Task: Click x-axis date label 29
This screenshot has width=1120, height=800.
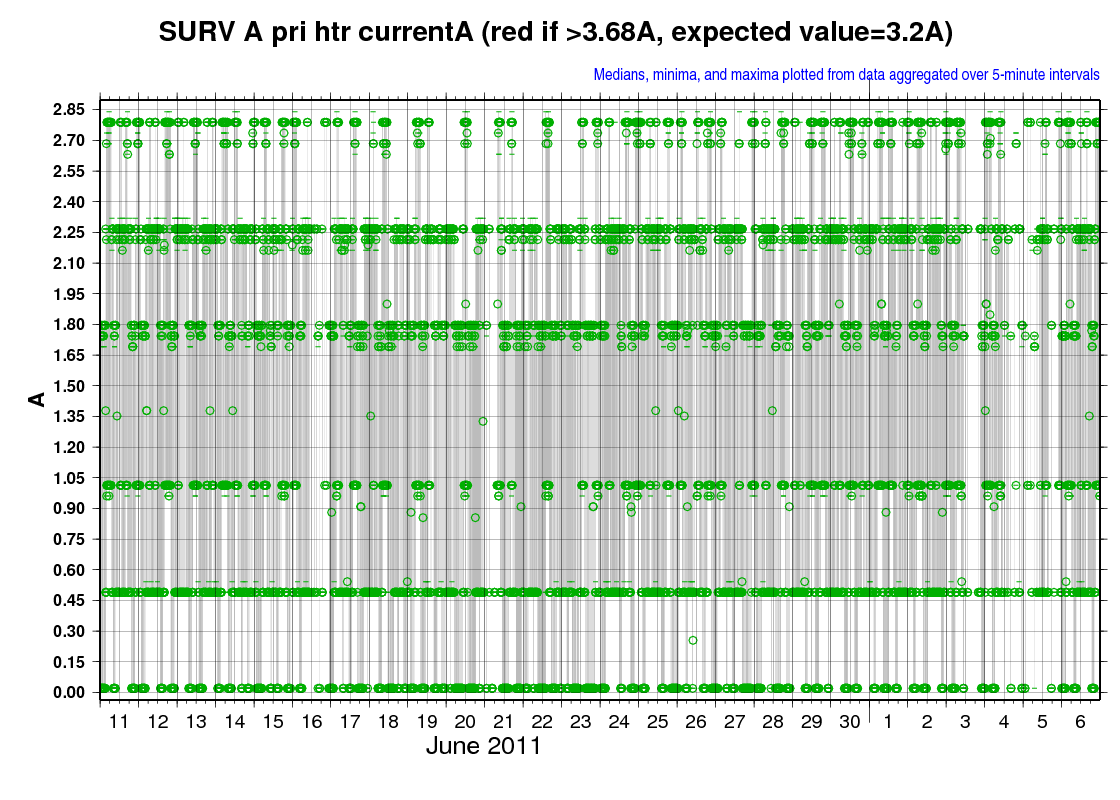Action: [811, 722]
